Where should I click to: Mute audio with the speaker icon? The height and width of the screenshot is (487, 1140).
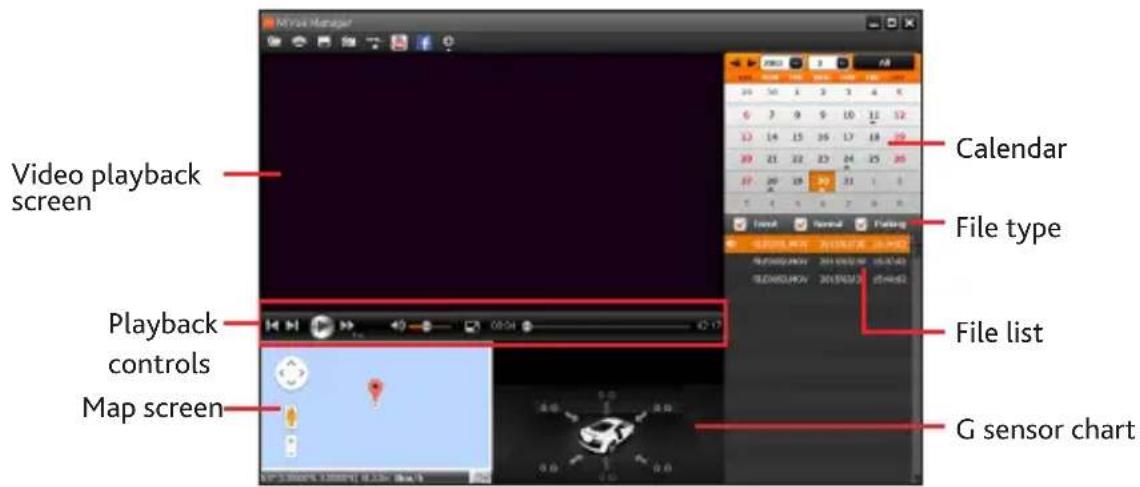398,326
